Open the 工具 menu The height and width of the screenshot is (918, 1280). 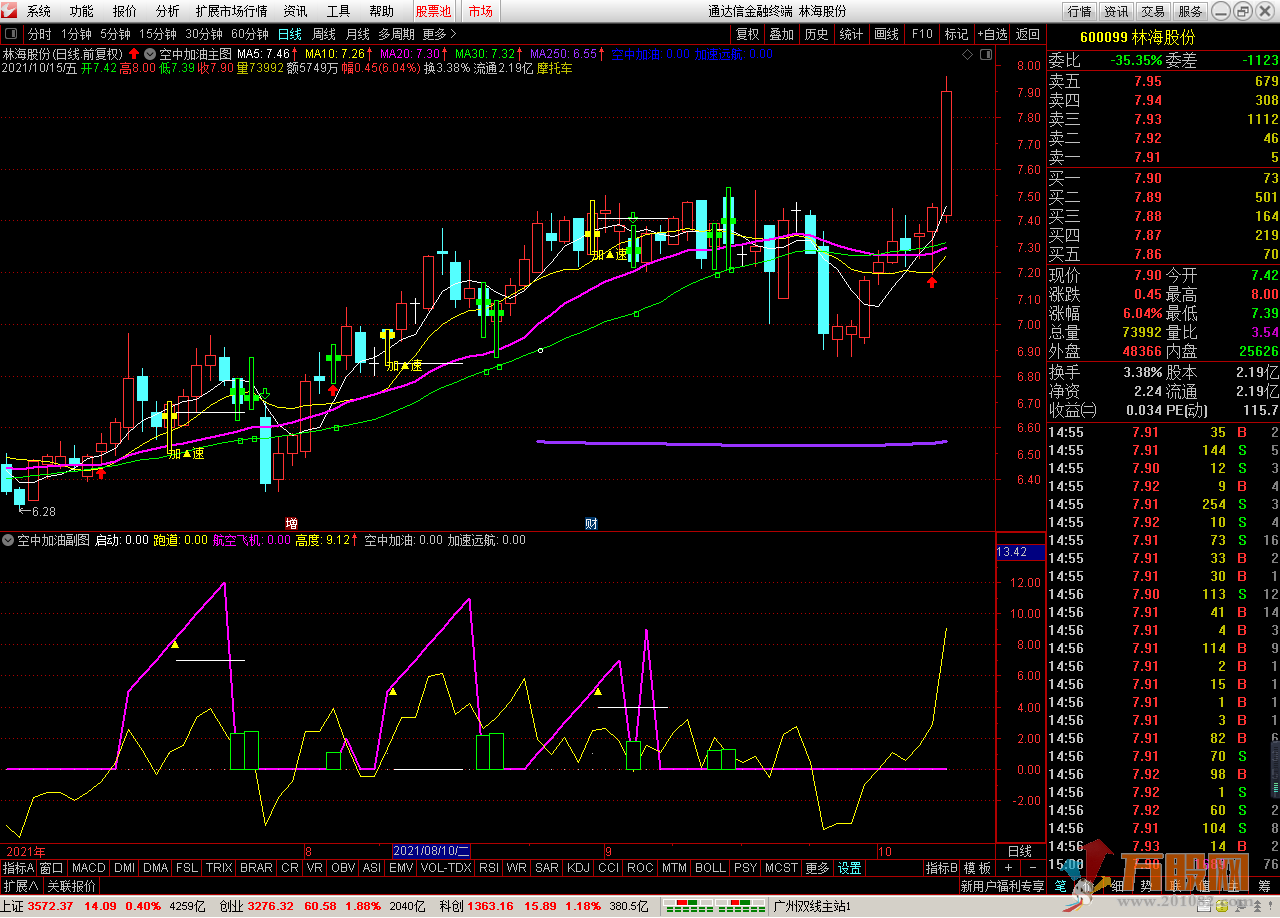(x=339, y=11)
